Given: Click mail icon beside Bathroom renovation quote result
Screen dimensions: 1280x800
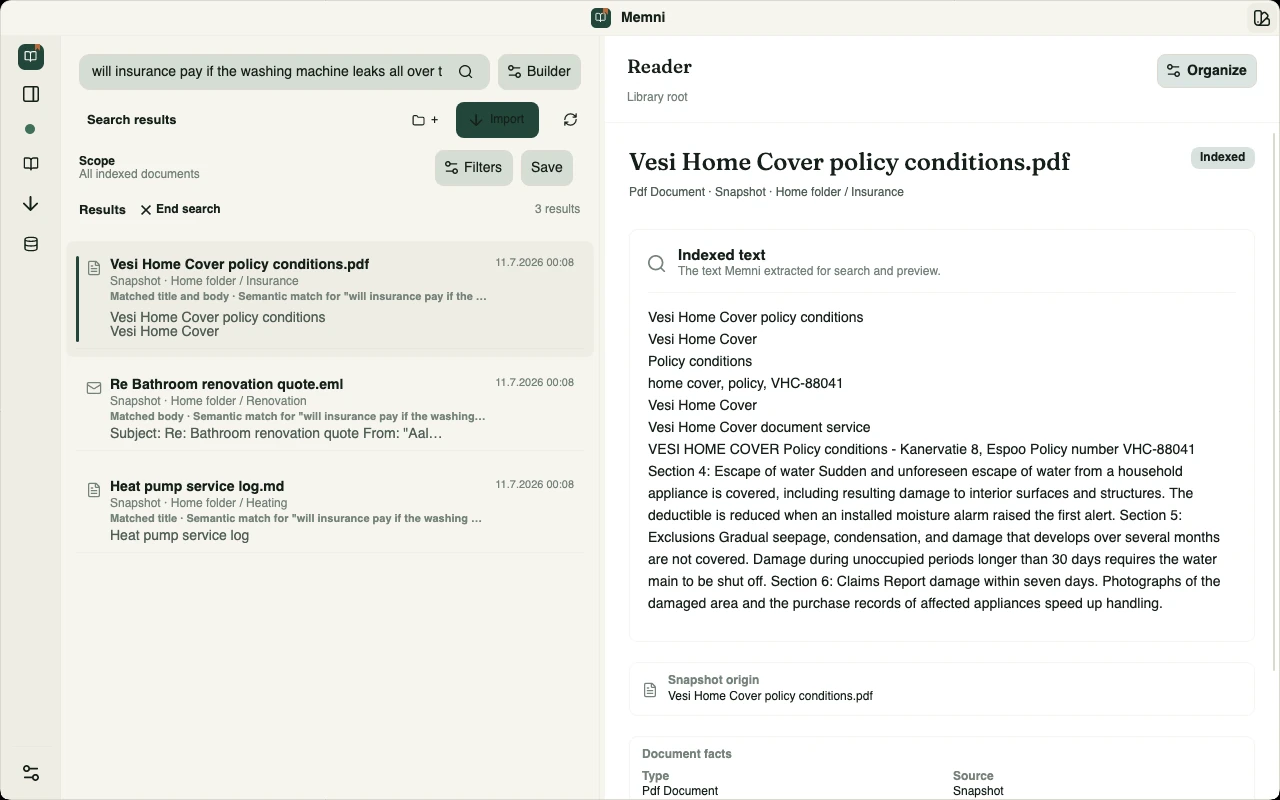Looking at the screenshot, I should point(94,388).
